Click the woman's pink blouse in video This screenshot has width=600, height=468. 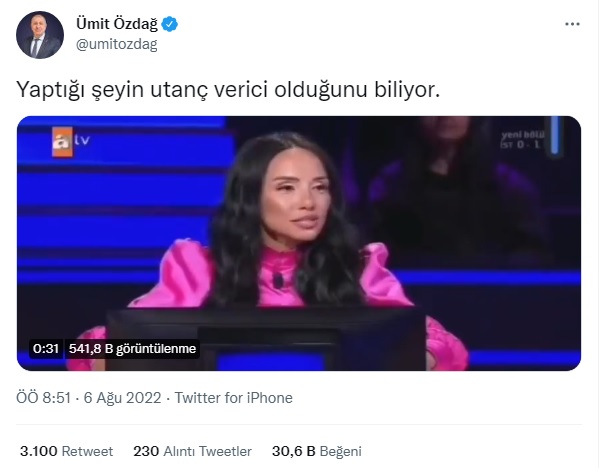click(x=279, y=276)
